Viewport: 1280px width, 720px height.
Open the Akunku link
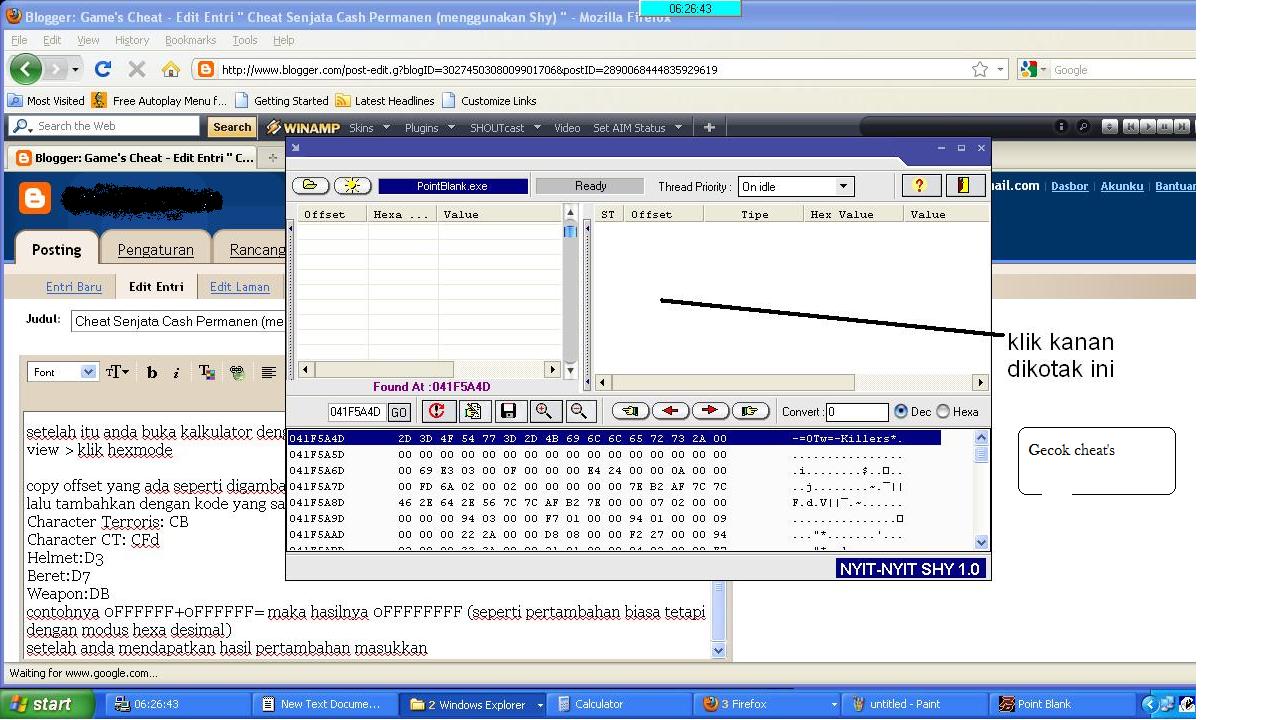(x=1122, y=186)
